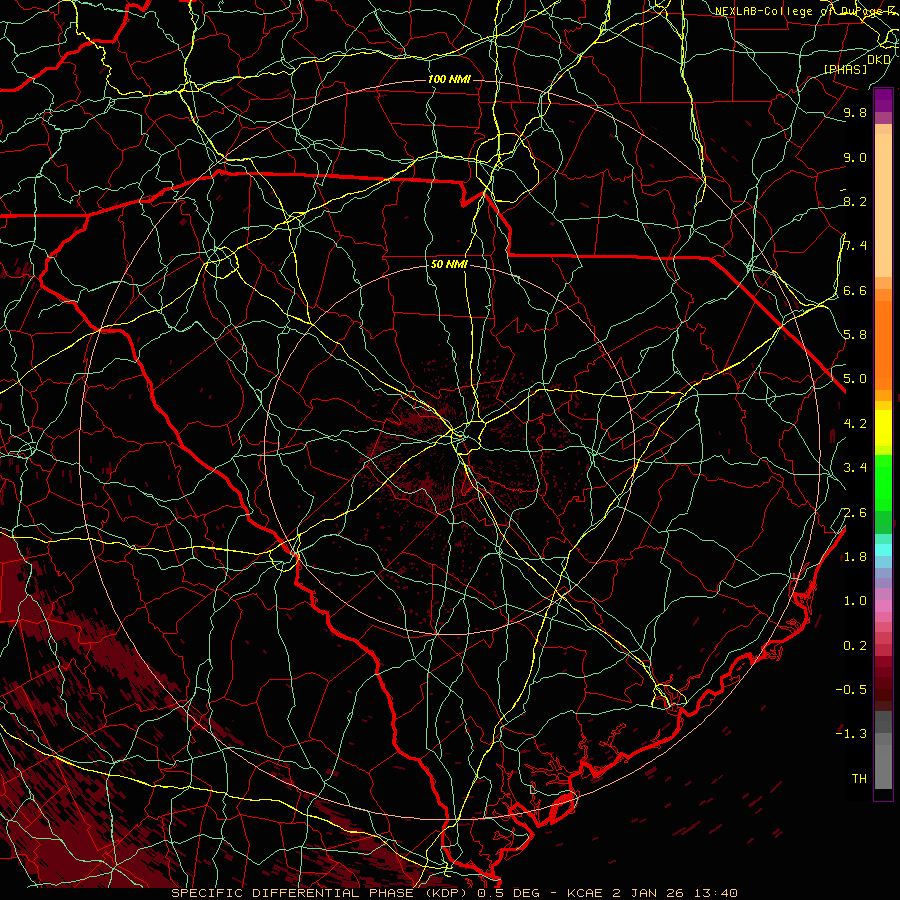Pick the bright yellow segment of the color bar
This screenshot has width=900, height=900.
click(883, 428)
